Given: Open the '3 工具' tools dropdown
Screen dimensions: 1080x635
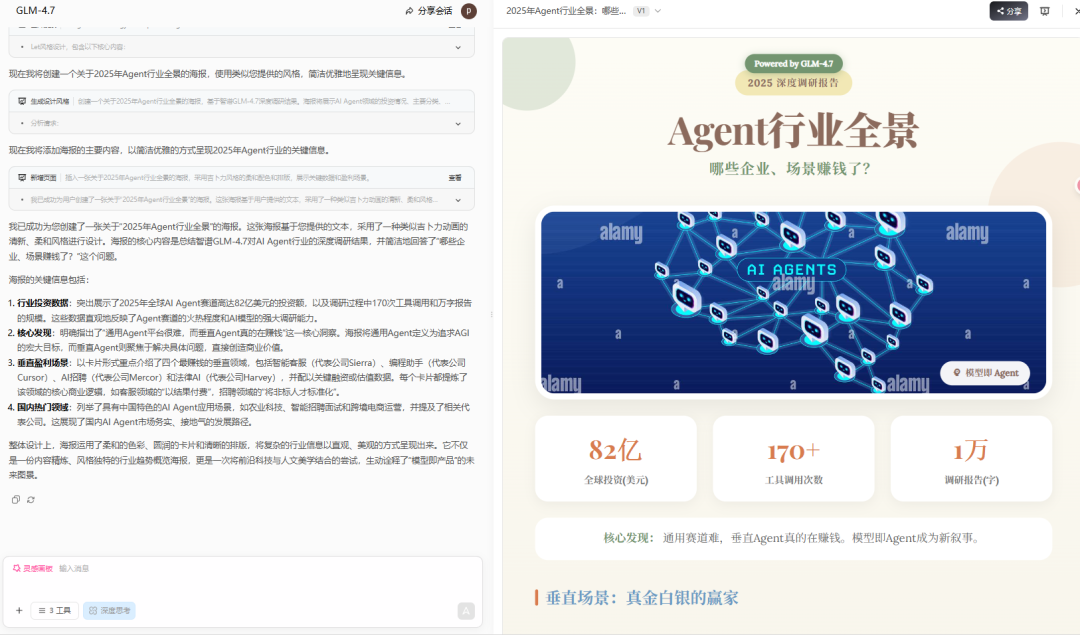Looking at the screenshot, I should coord(54,610).
